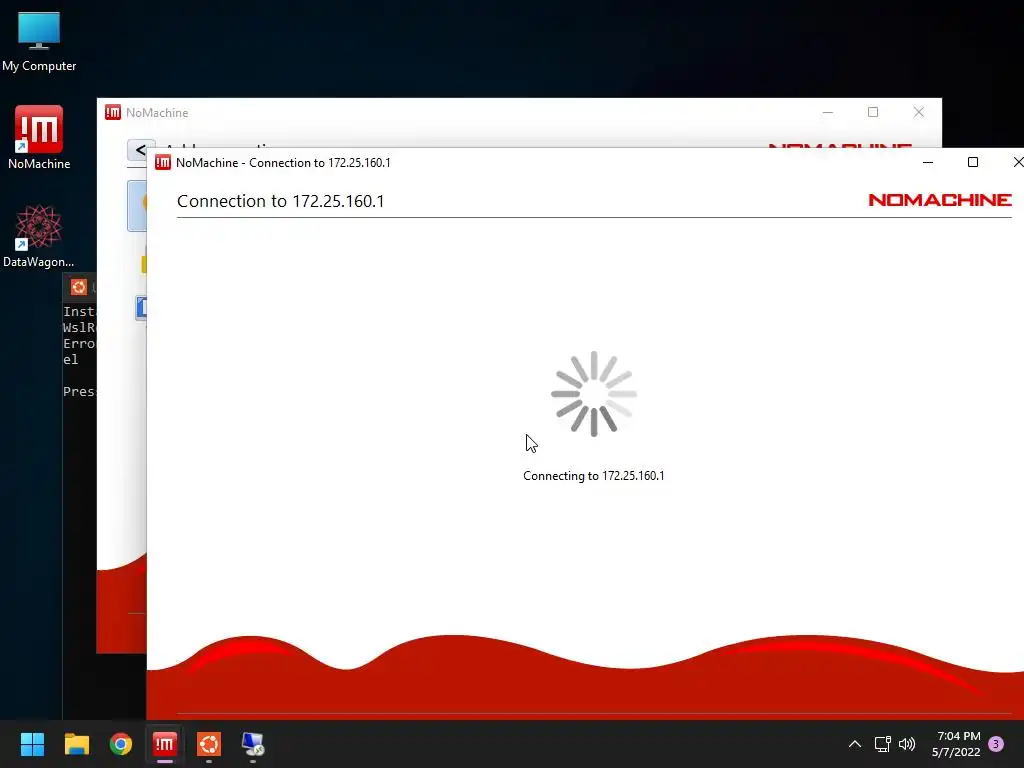Open the Windows Start menu
This screenshot has height=768, width=1024.
pos(32,744)
